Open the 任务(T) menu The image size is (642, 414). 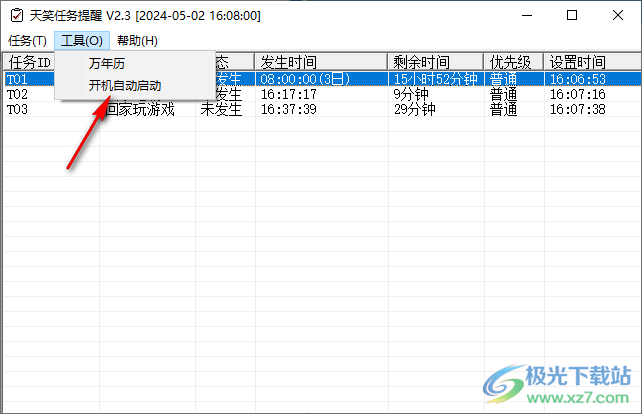27,41
